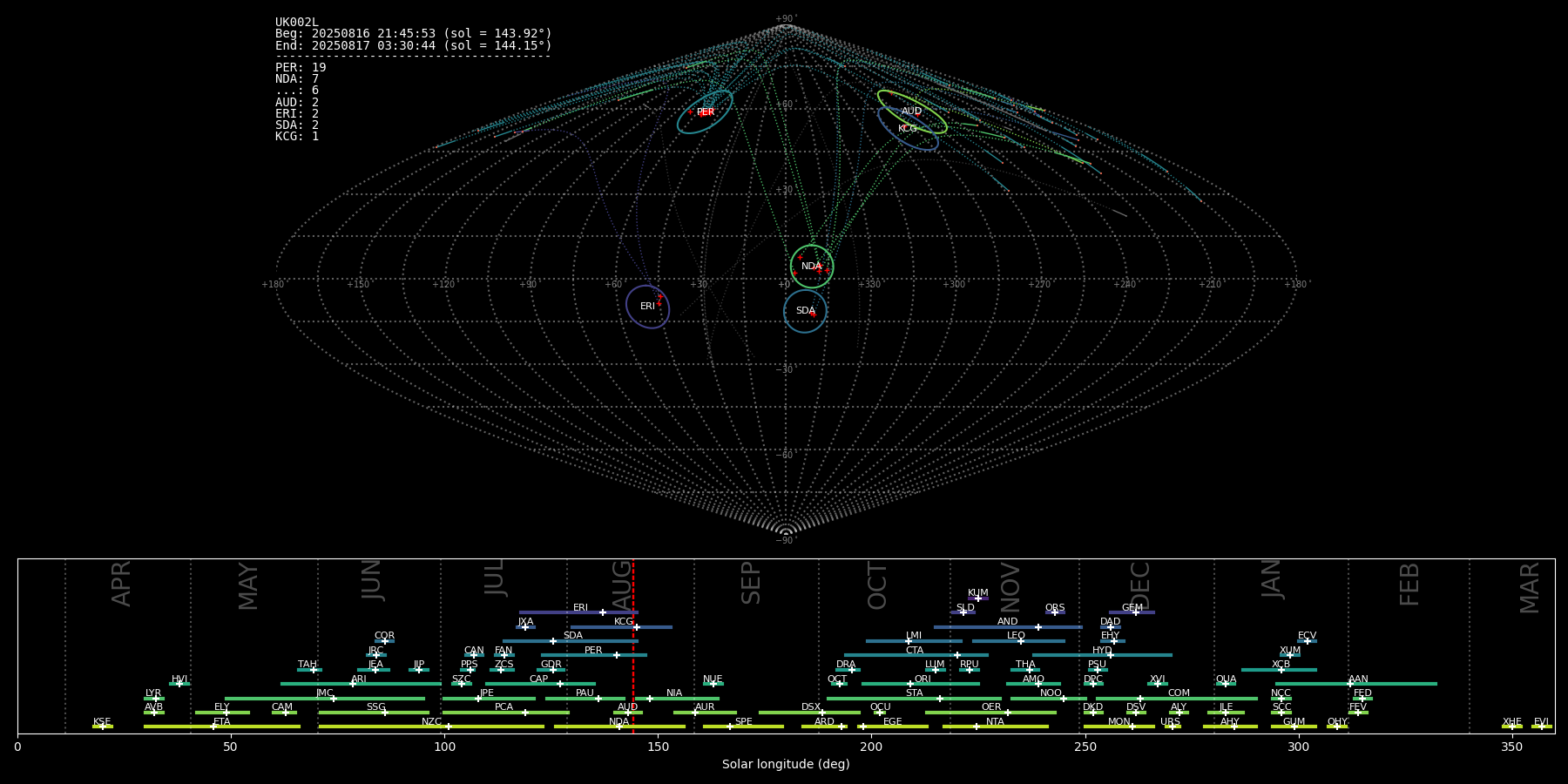1568x784 pixels.
Task: Click the HYD shower bar in timeline
Action: pyautogui.click(x=1102, y=655)
